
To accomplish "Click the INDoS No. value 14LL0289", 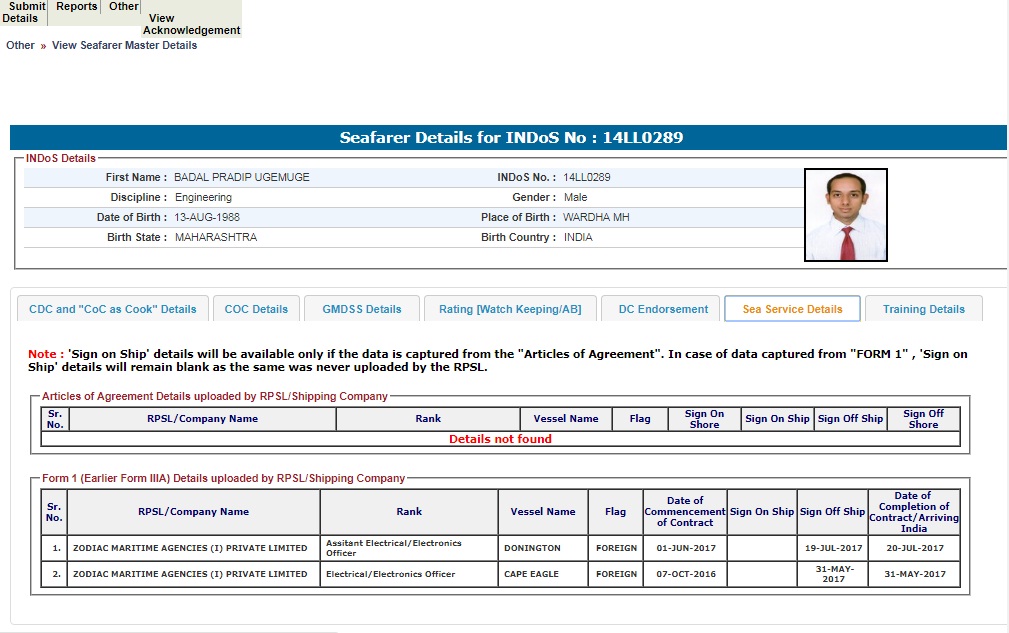I will (587, 177).
